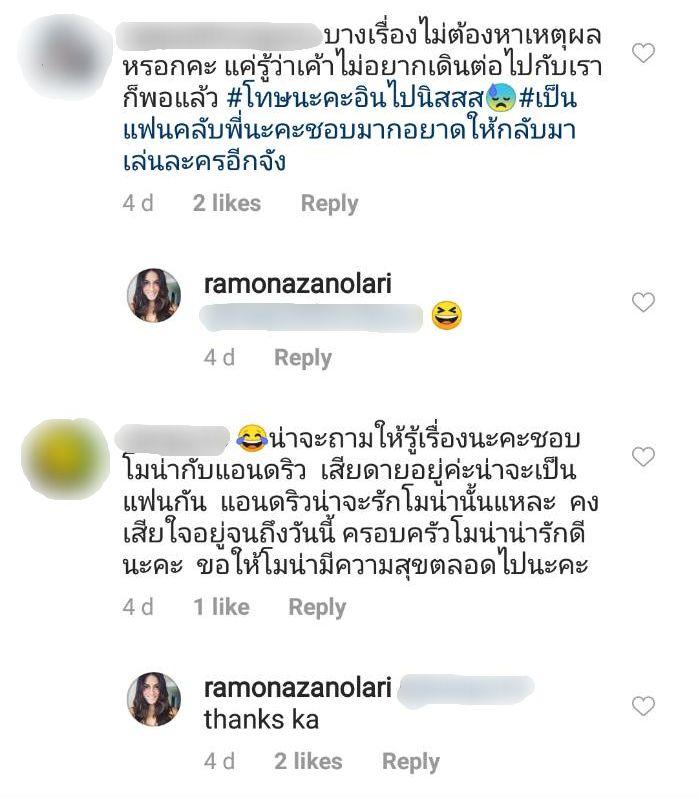The height and width of the screenshot is (799, 698).
Task: Open ramonazanolari avatar beside 'thanks ka'
Action: click(x=154, y=699)
